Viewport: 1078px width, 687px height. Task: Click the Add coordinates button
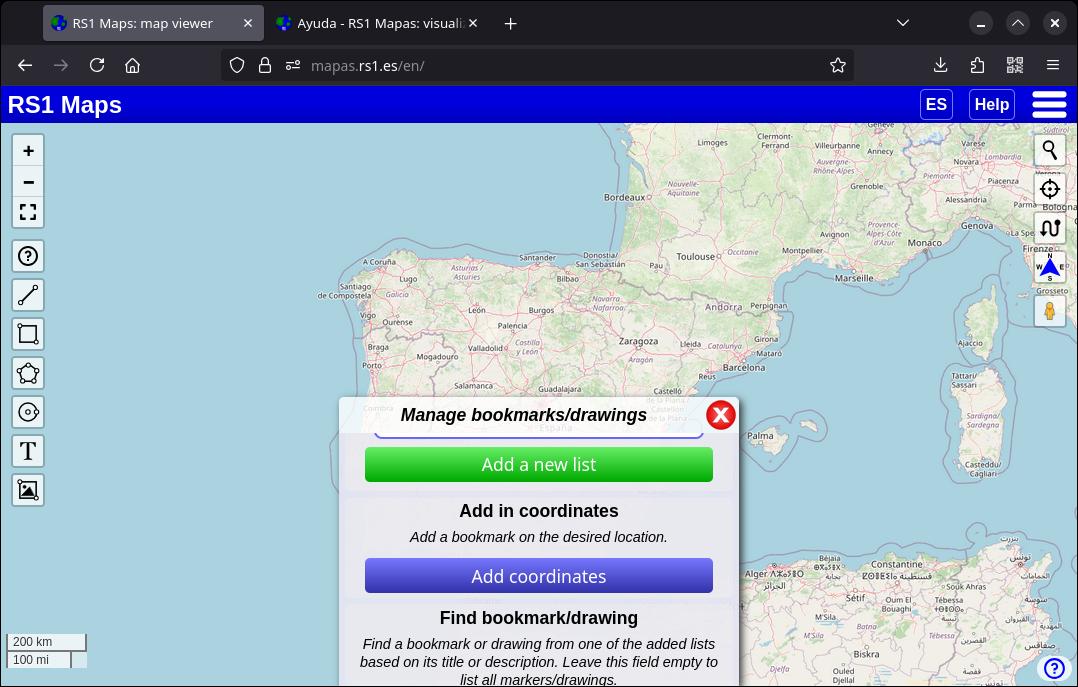(x=539, y=576)
